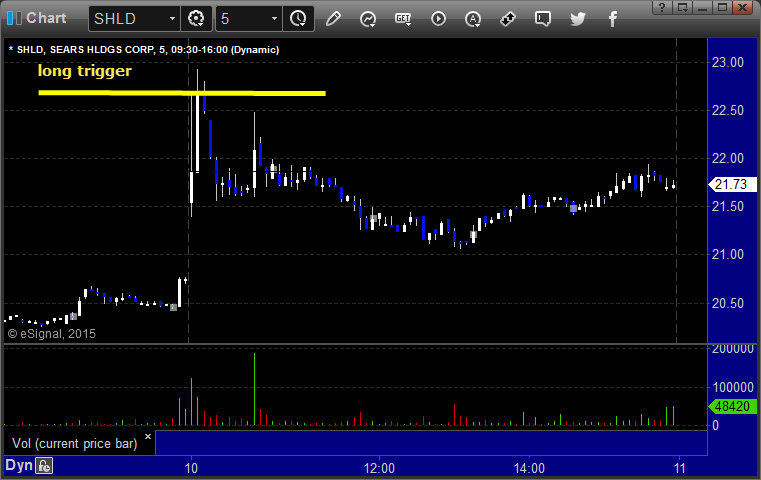Click the 22.00 price axis label
Viewport: 761px width, 480px height.
click(728, 158)
